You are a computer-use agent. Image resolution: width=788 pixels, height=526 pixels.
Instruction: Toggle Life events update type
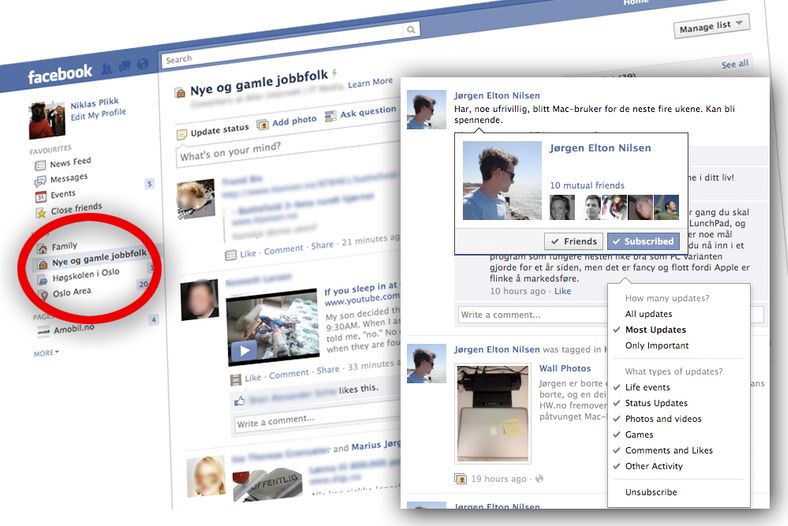[647, 387]
